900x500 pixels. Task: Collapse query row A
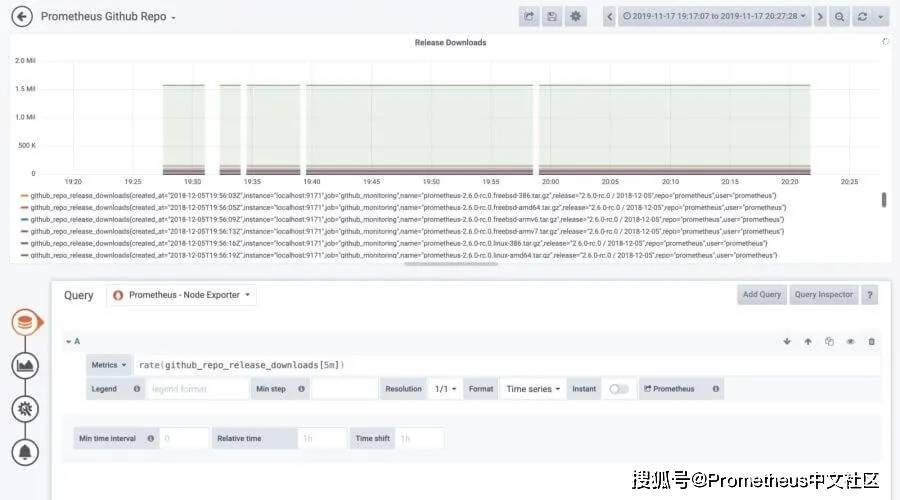72,341
